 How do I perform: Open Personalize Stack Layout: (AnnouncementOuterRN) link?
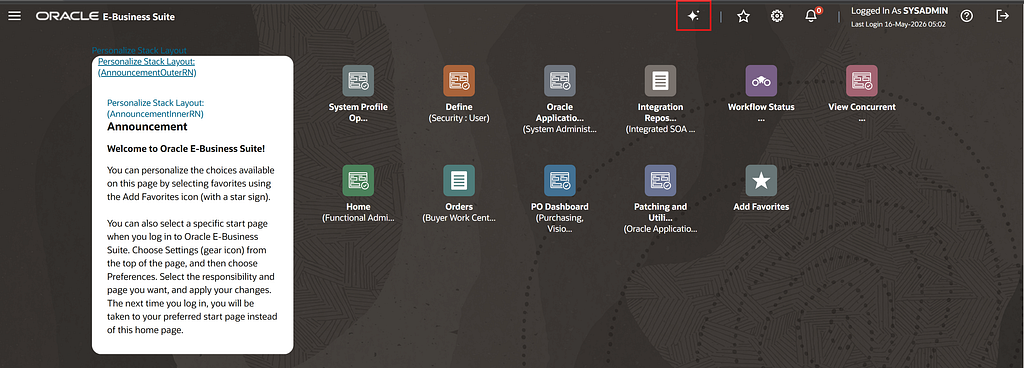(147, 67)
